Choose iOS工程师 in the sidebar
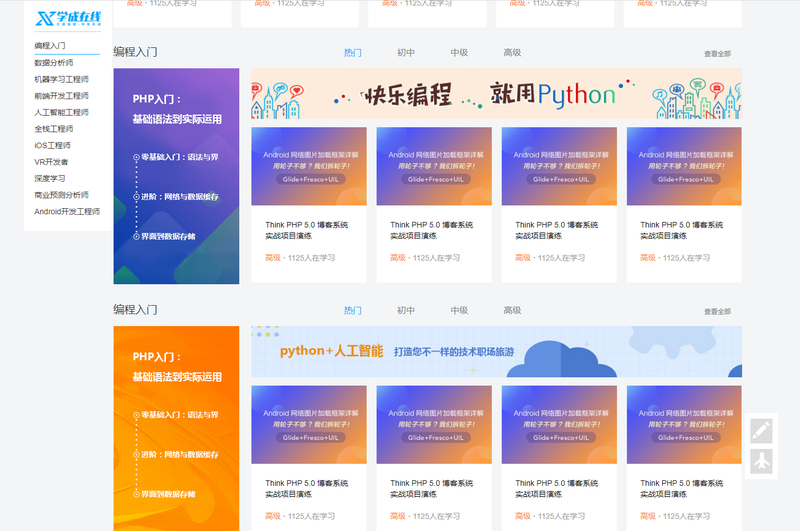 (x=53, y=145)
